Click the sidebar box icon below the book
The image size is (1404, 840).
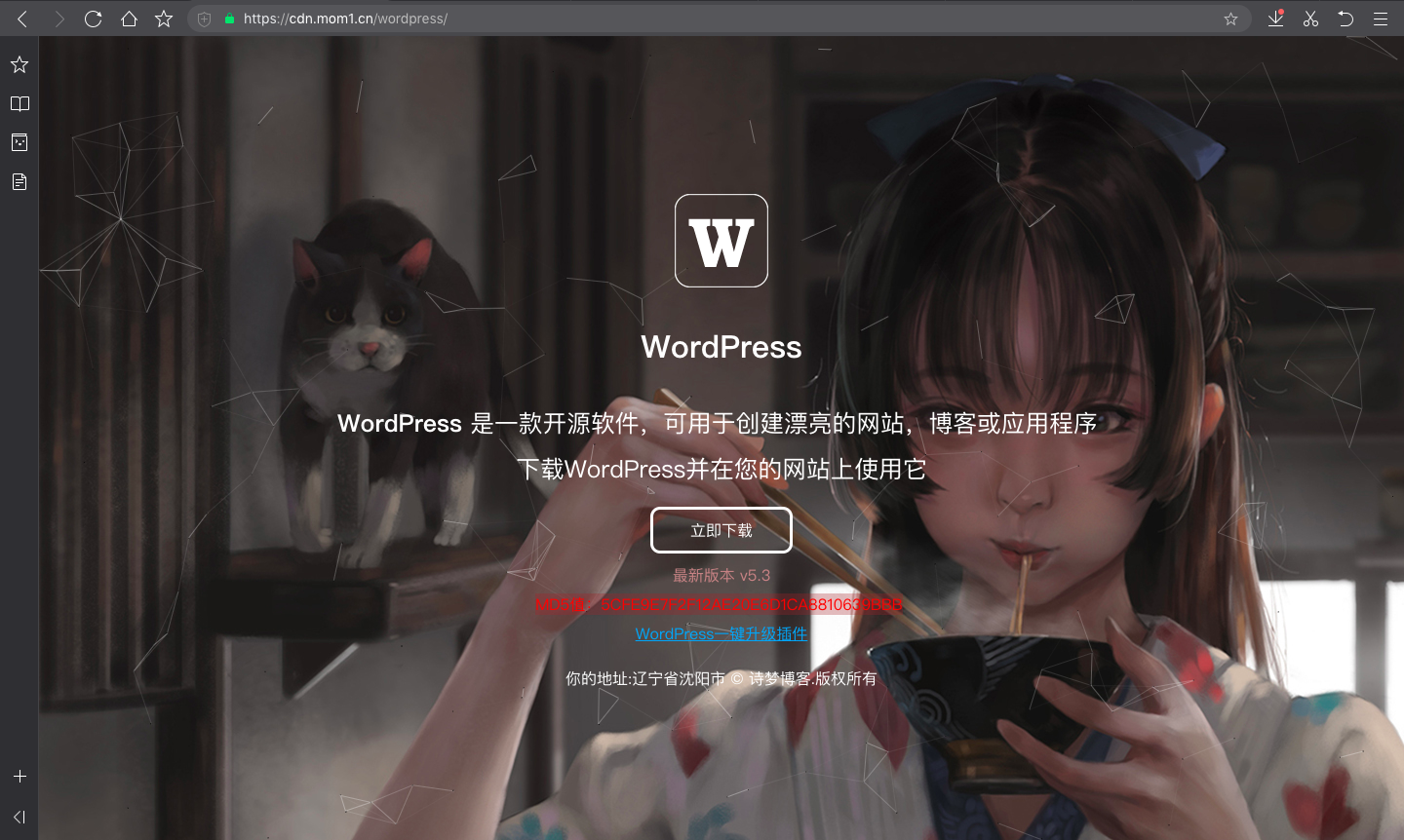pyautogui.click(x=19, y=142)
